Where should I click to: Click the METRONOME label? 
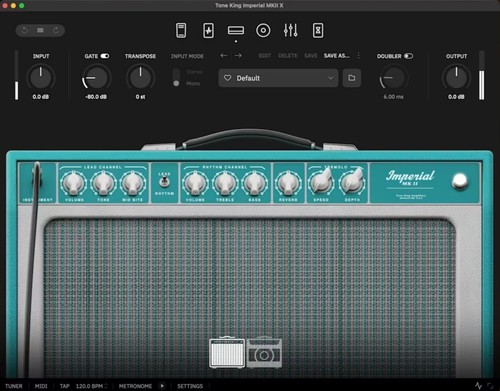click(135, 386)
